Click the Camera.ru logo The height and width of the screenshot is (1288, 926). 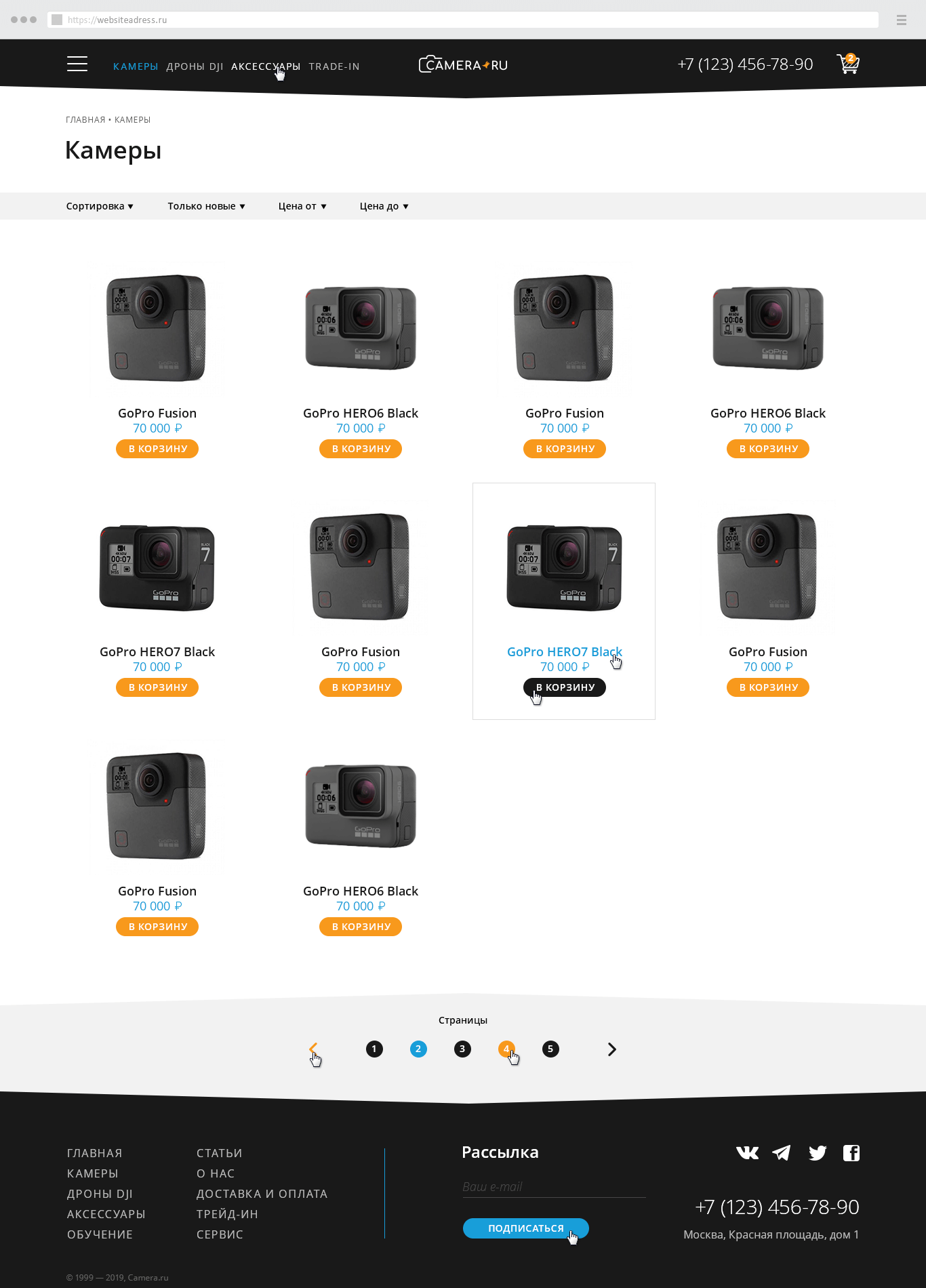click(x=463, y=64)
